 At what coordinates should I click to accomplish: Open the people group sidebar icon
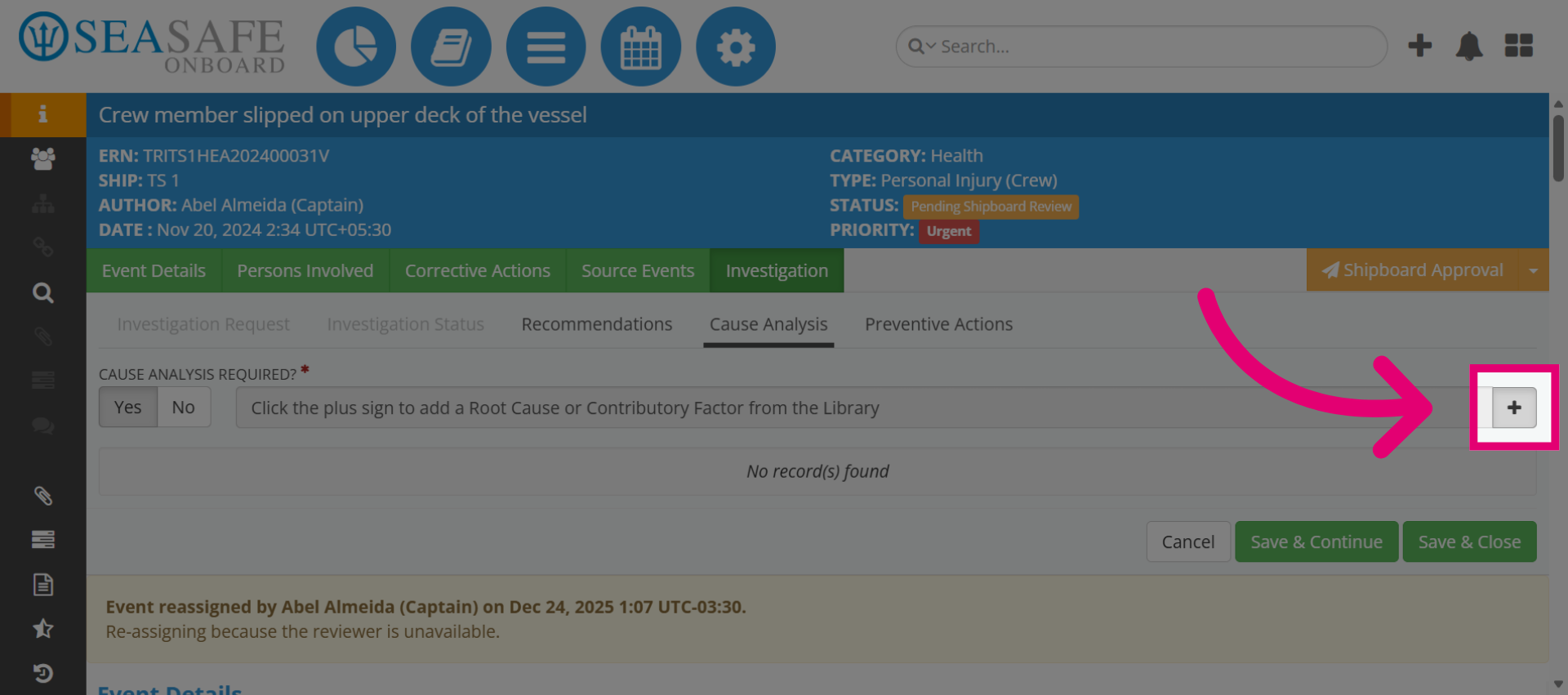pos(42,158)
